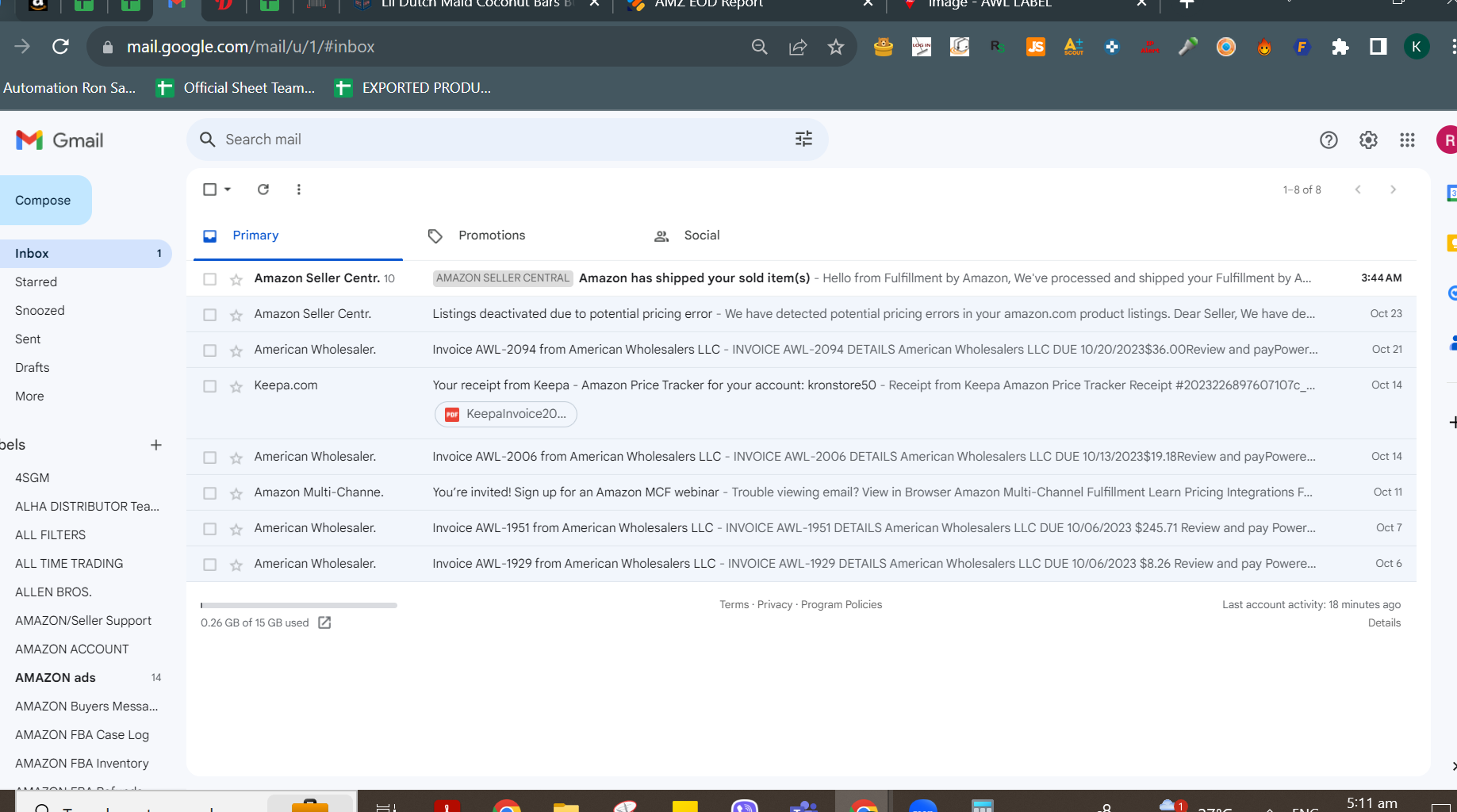Click the search magnifier icon
This screenshot has width=1457, height=812.
(208, 140)
